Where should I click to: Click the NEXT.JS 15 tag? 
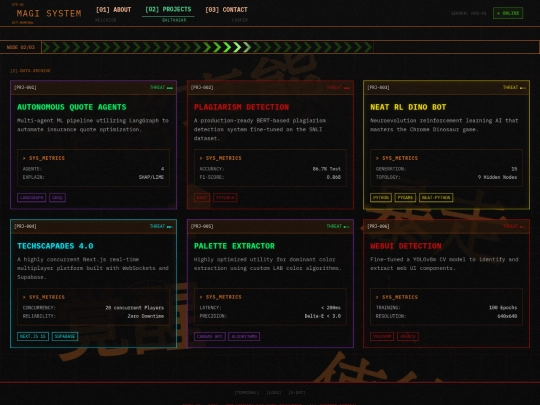click(33, 336)
